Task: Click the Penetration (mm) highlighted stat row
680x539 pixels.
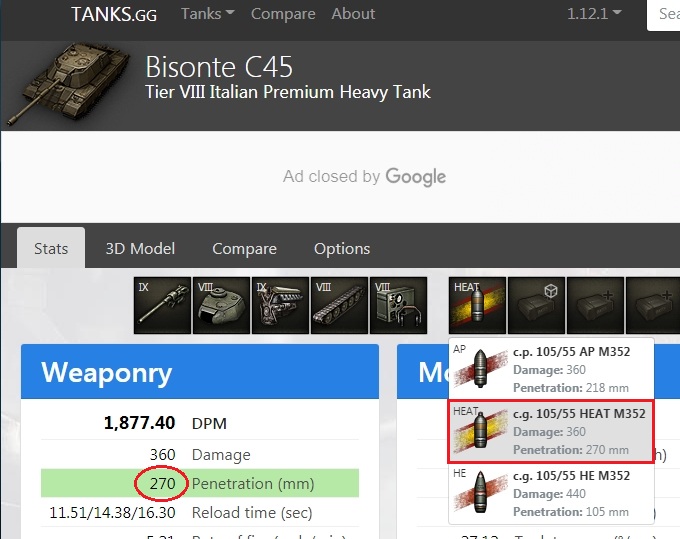Action: pyautogui.click(x=200, y=483)
